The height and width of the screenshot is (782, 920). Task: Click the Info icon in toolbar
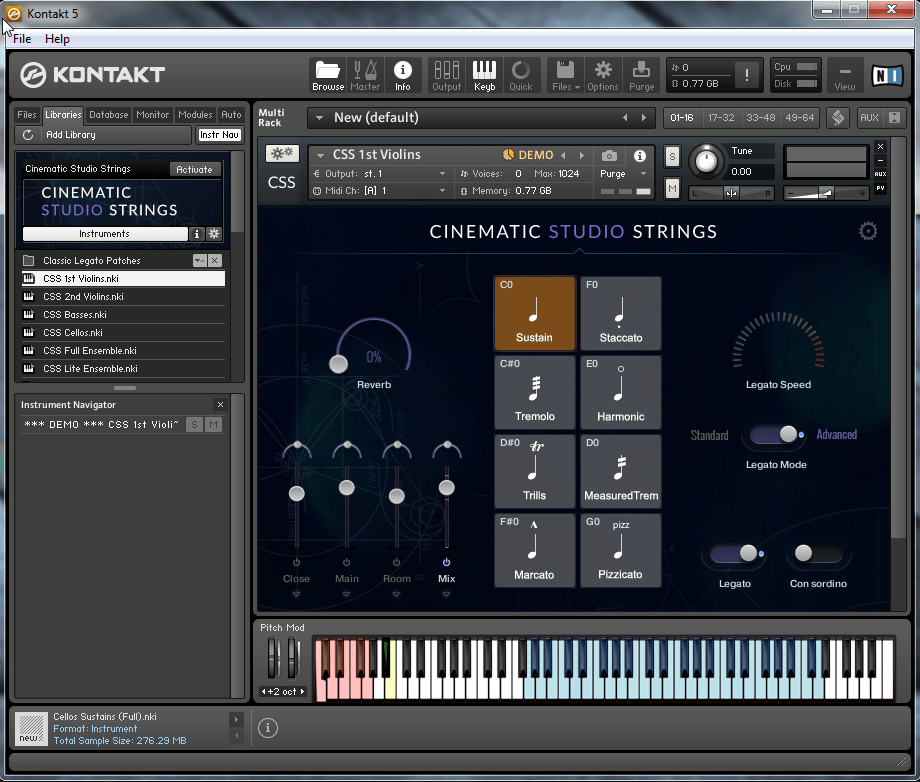[402, 75]
